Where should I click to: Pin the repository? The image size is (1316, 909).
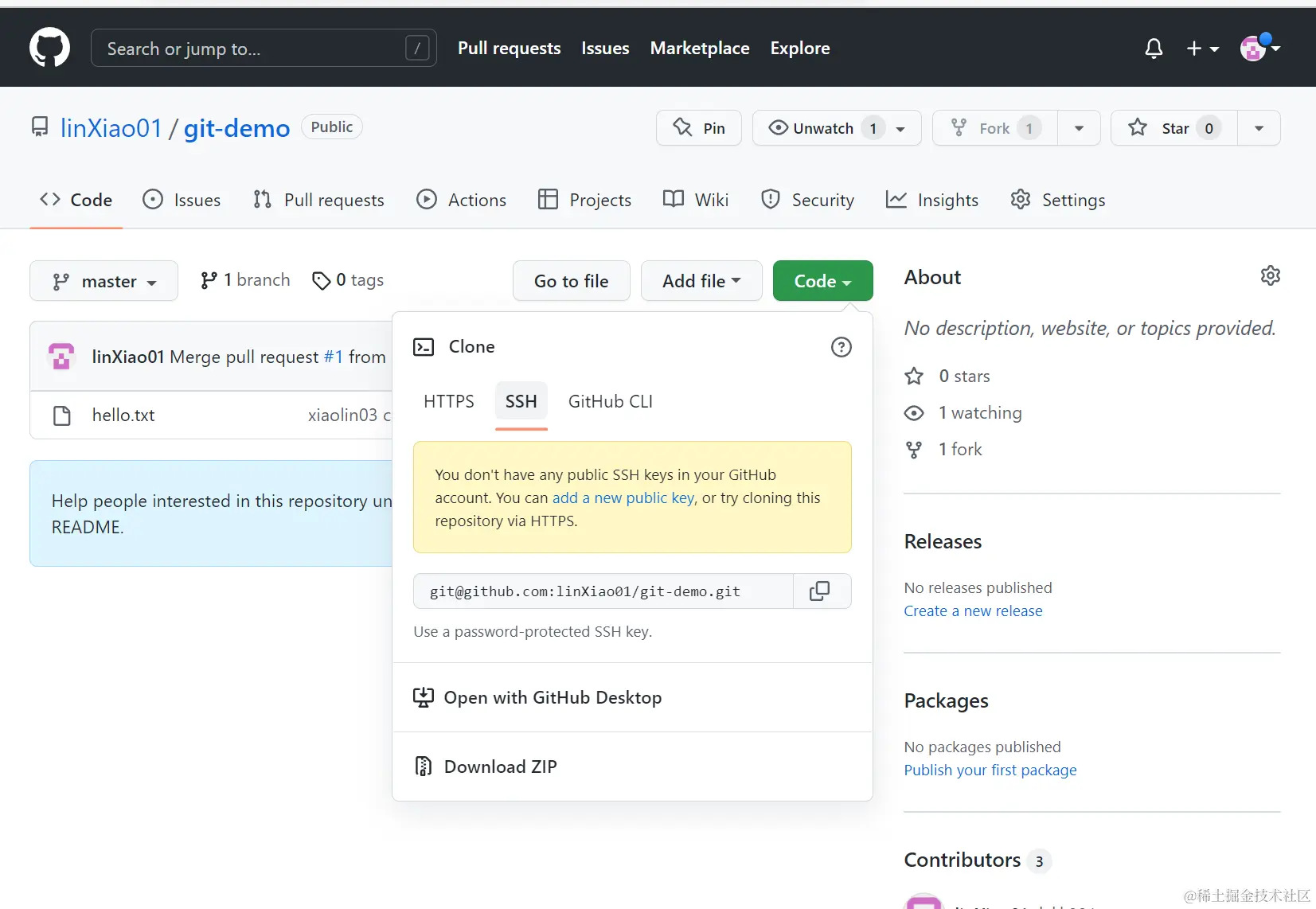click(699, 128)
